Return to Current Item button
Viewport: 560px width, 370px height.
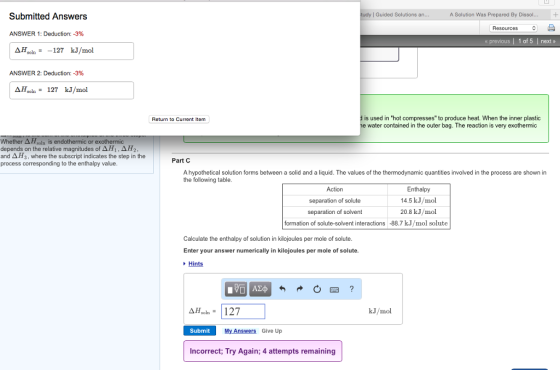coord(179,119)
